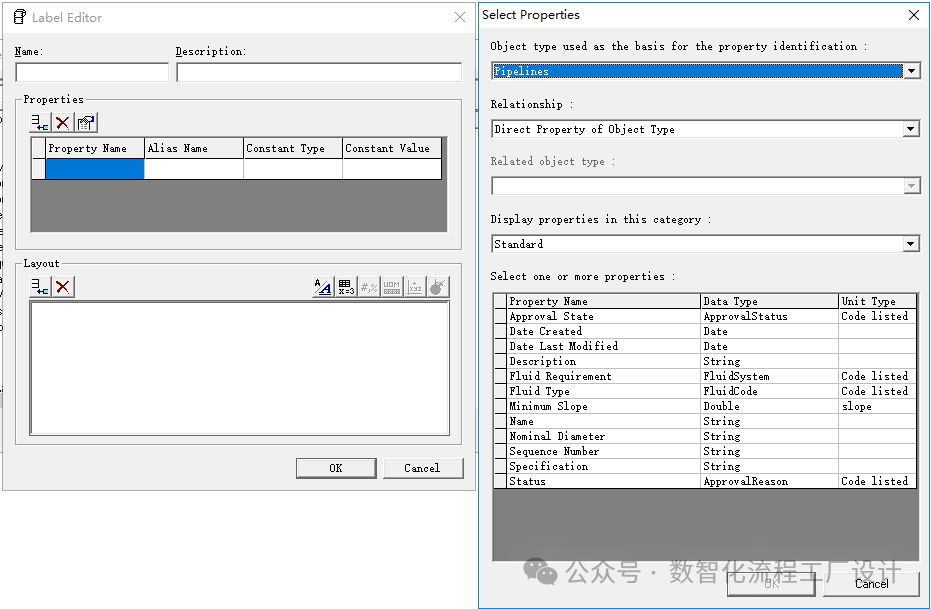Click the red delete icon in Layout section
The height and width of the screenshot is (609, 931).
pos(62,287)
